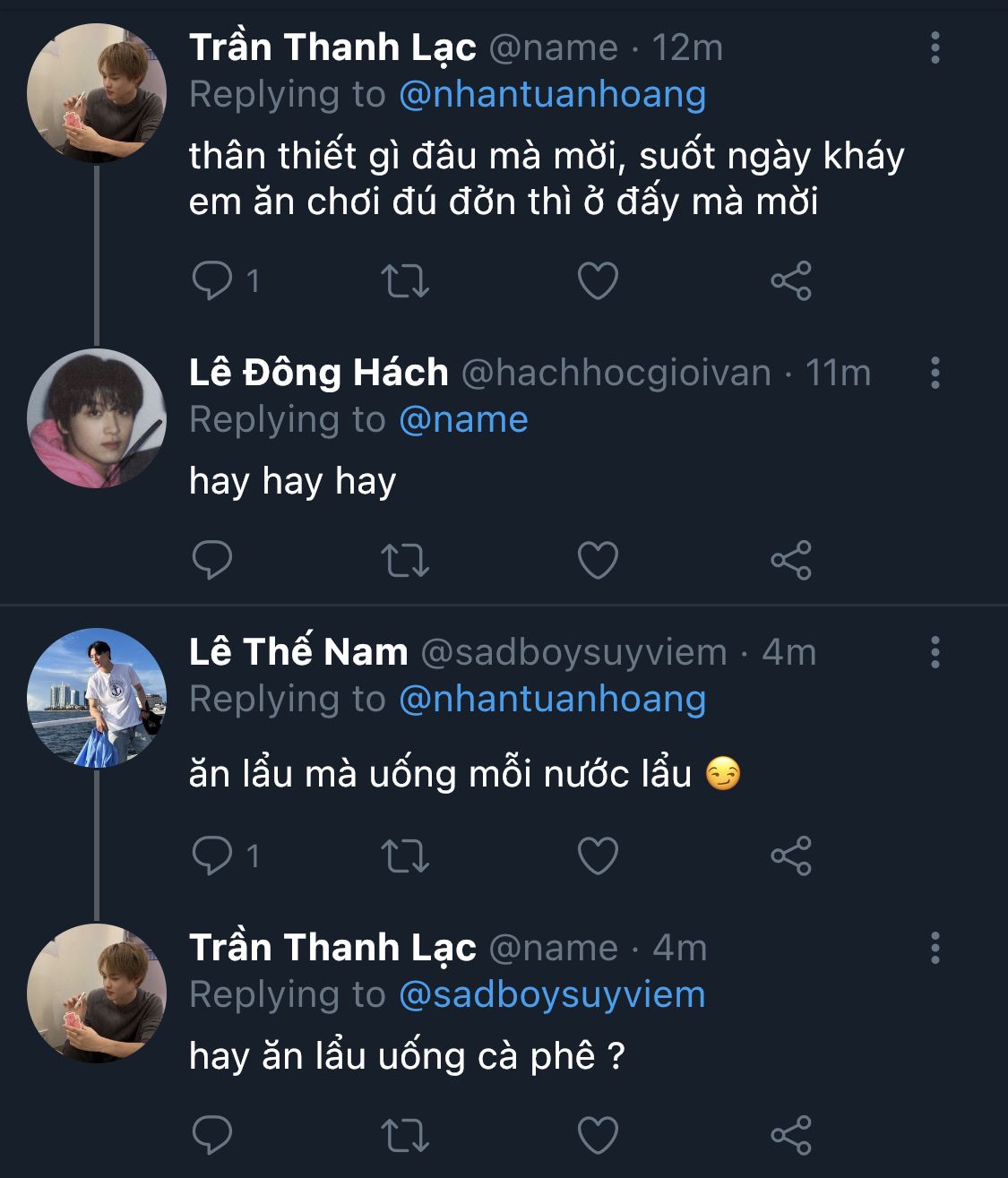The image size is (1008, 1178).
Task: Share Lê Thế Nam's hotpot tweet
Action: pyautogui.click(x=790, y=856)
